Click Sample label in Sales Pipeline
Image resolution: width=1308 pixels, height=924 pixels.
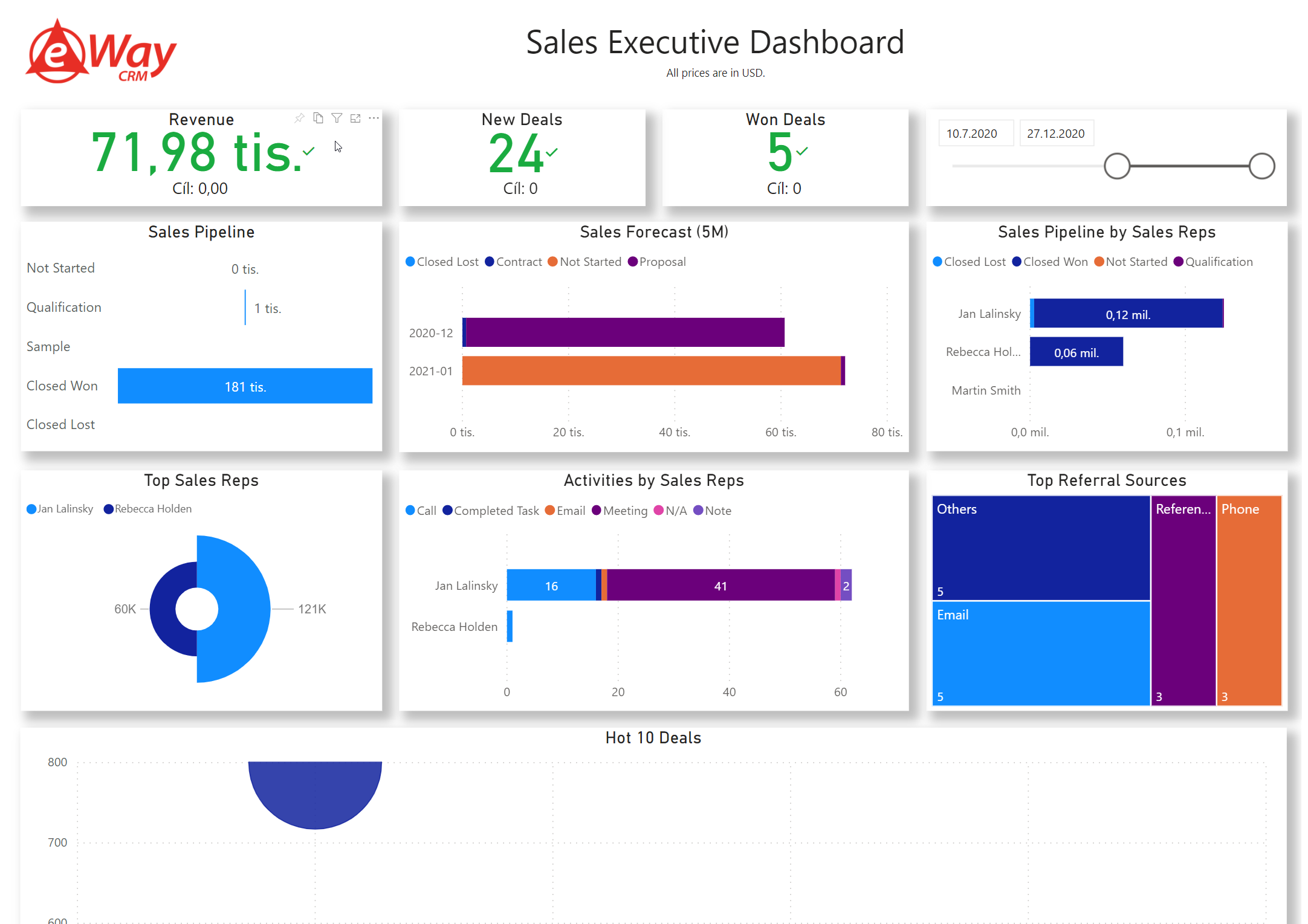pyautogui.click(x=48, y=346)
